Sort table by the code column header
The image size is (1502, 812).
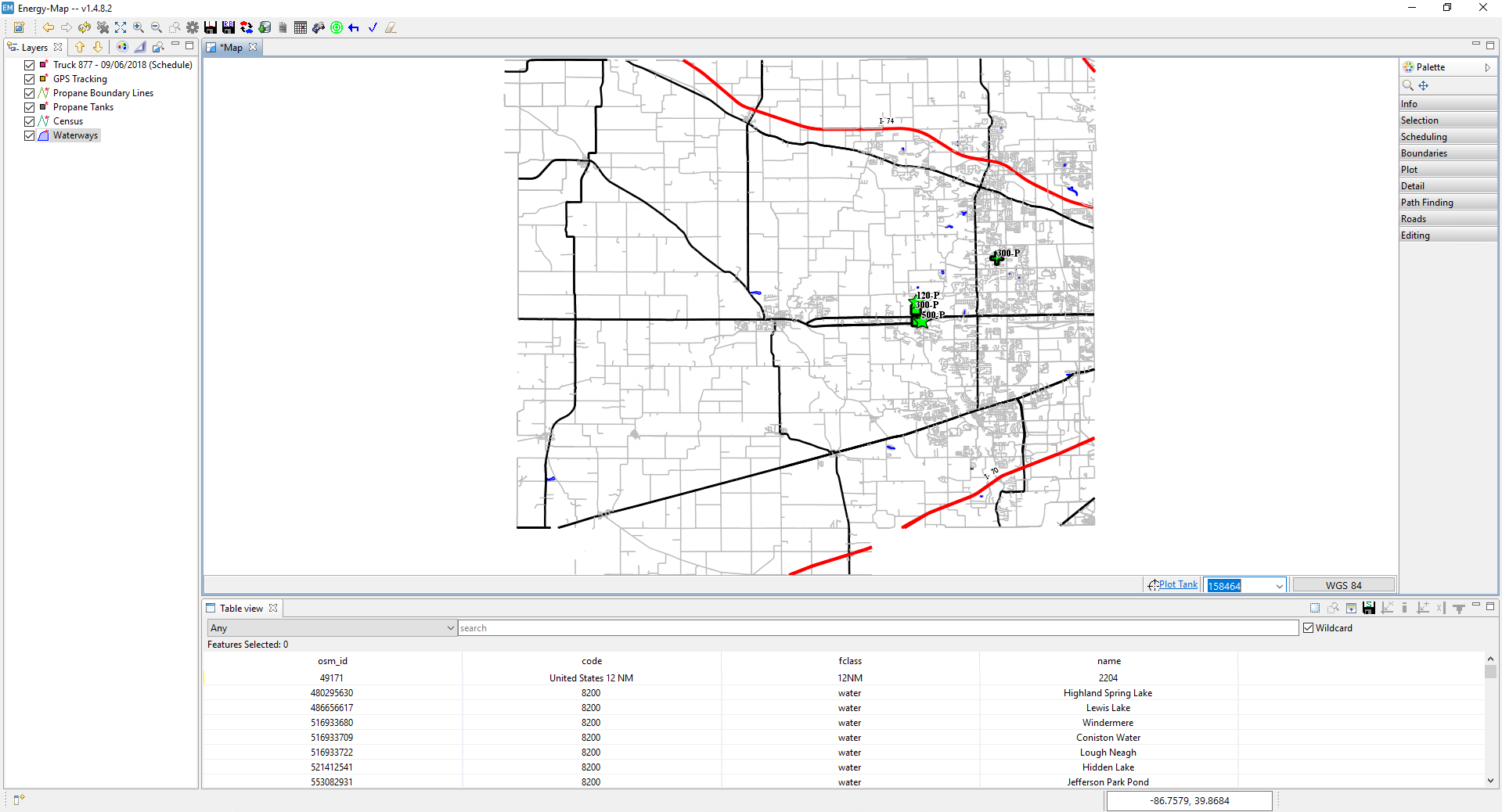pyautogui.click(x=592, y=661)
